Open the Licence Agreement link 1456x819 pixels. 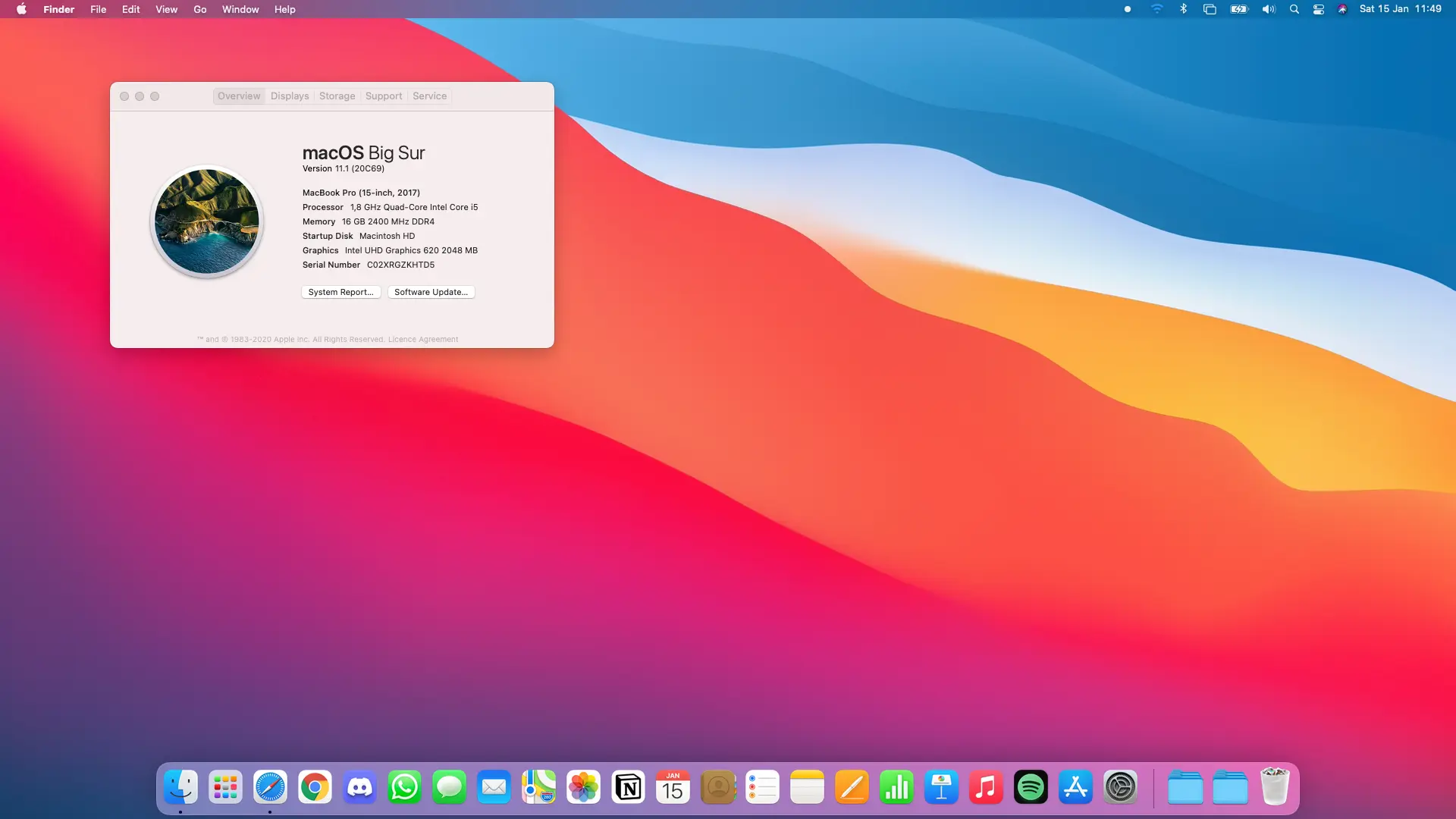coord(423,340)
